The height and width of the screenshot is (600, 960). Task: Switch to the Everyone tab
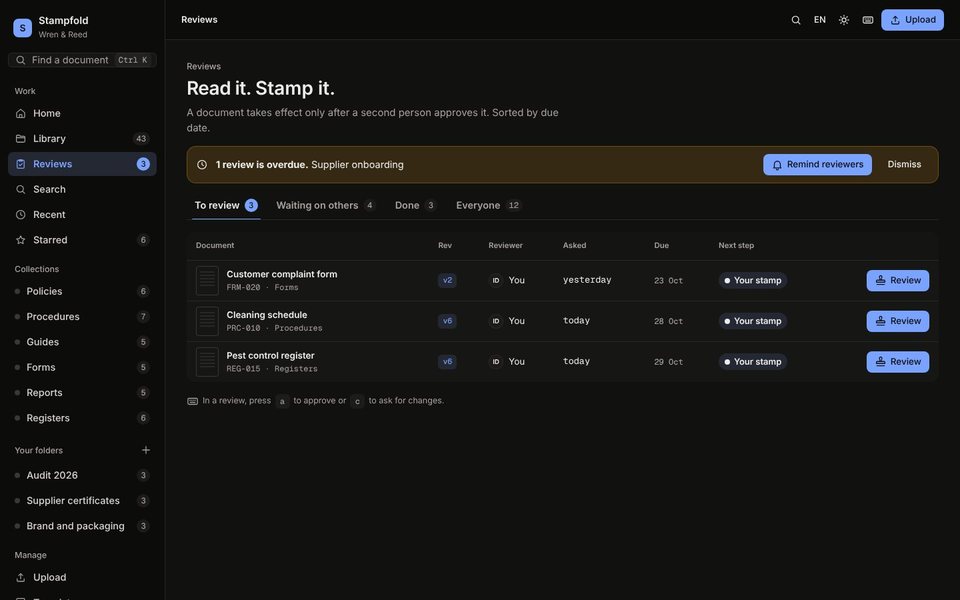point(488,206)
